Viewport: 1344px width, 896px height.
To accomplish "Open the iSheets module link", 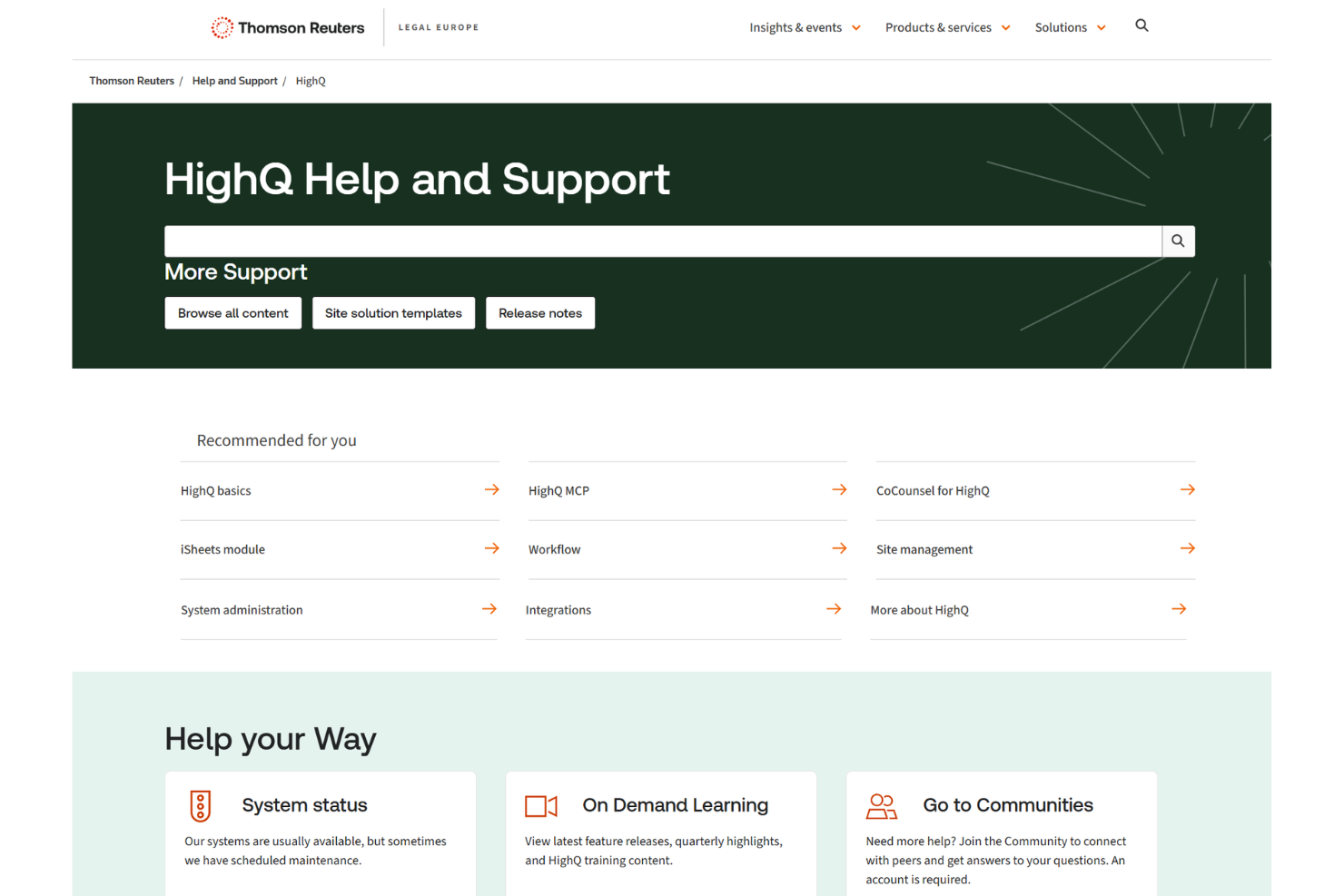I will pyautogui.click(x=222, y=549).
